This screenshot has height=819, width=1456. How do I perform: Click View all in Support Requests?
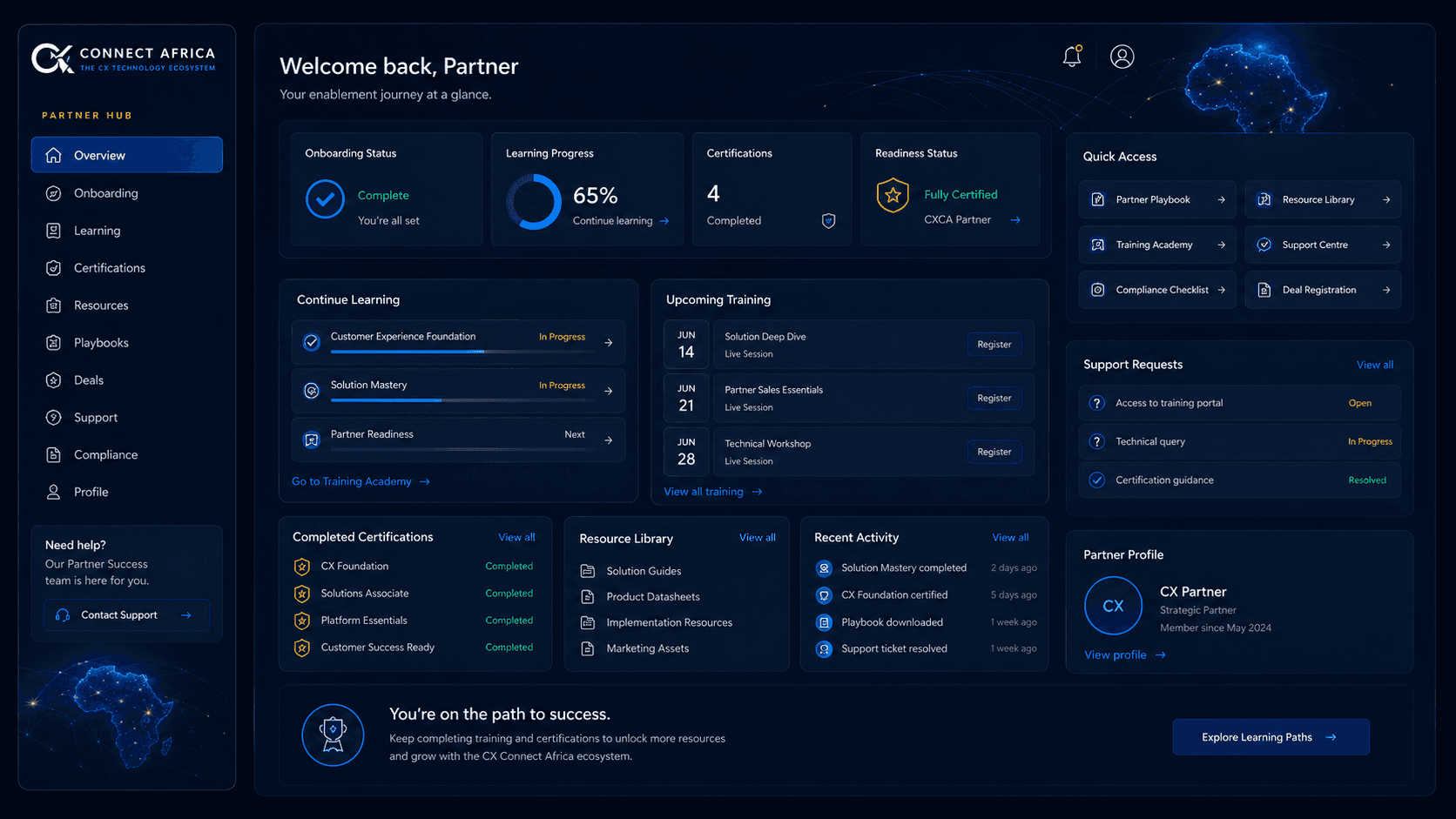pyautogui.click(x=1375, y=365)
